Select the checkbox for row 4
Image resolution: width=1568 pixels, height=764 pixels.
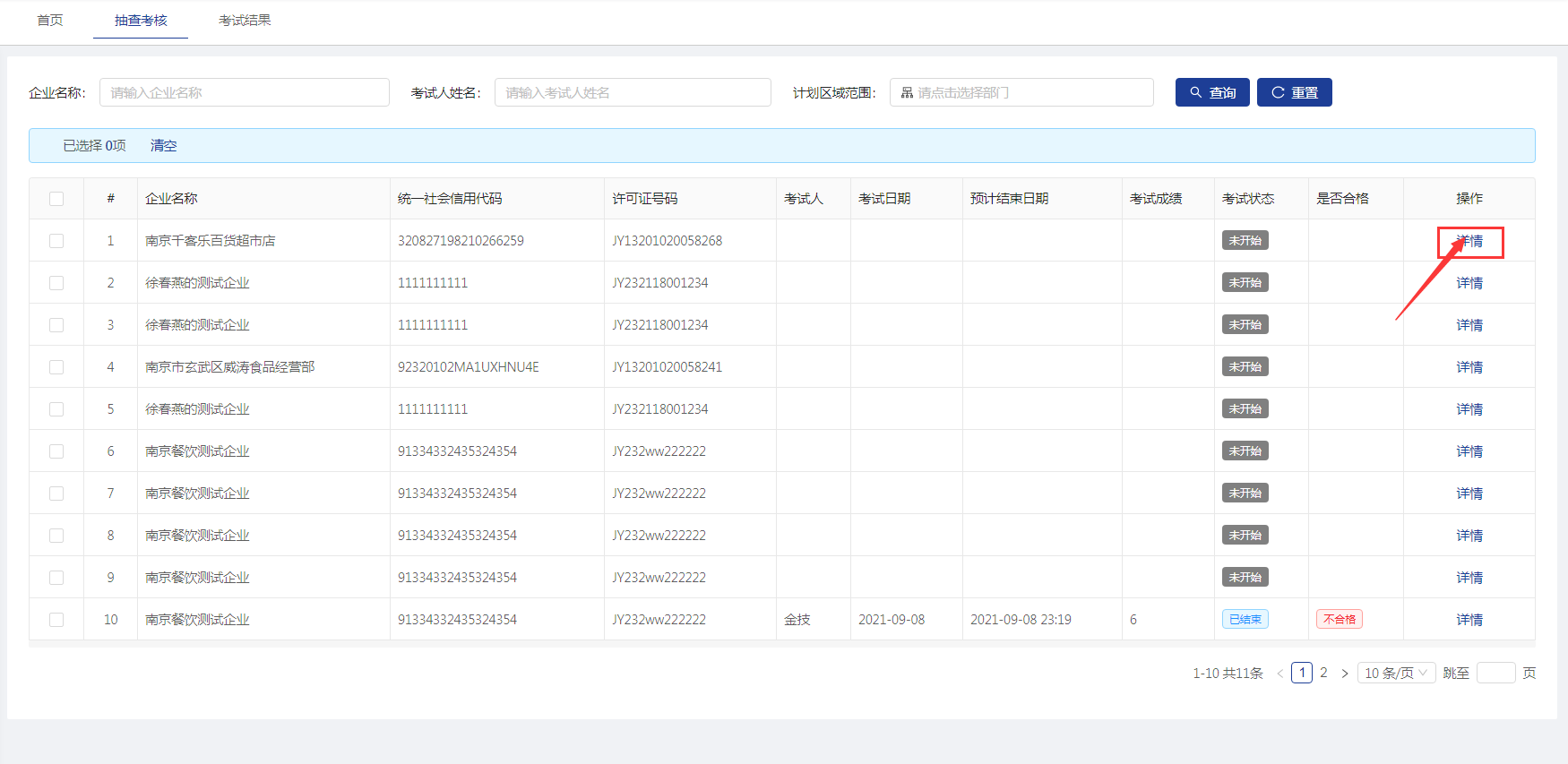tap(56, 367)
